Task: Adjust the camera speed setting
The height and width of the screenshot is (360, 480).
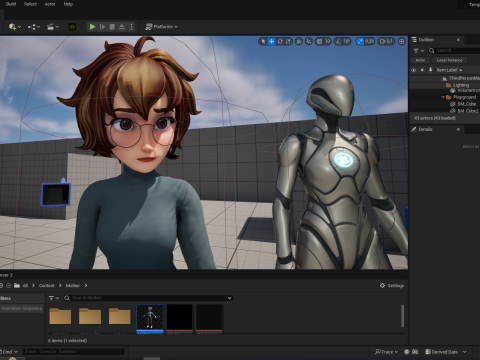Action: pos(386,41)
